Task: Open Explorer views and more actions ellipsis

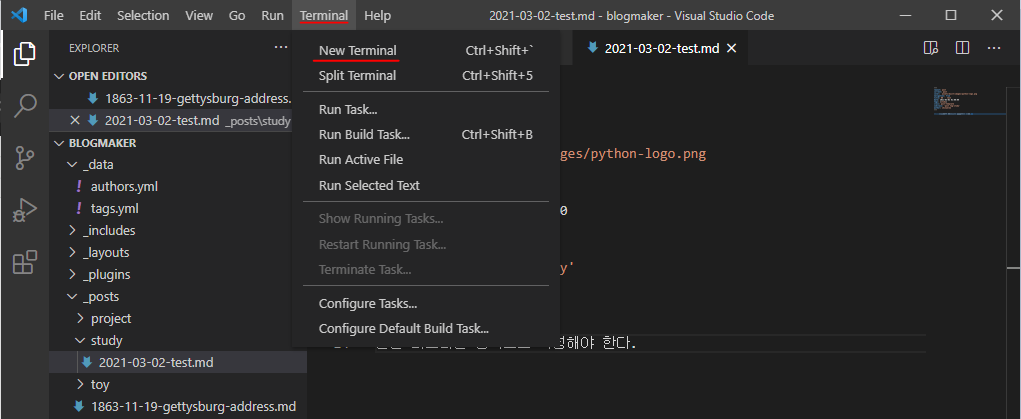Action: point(281,48)
